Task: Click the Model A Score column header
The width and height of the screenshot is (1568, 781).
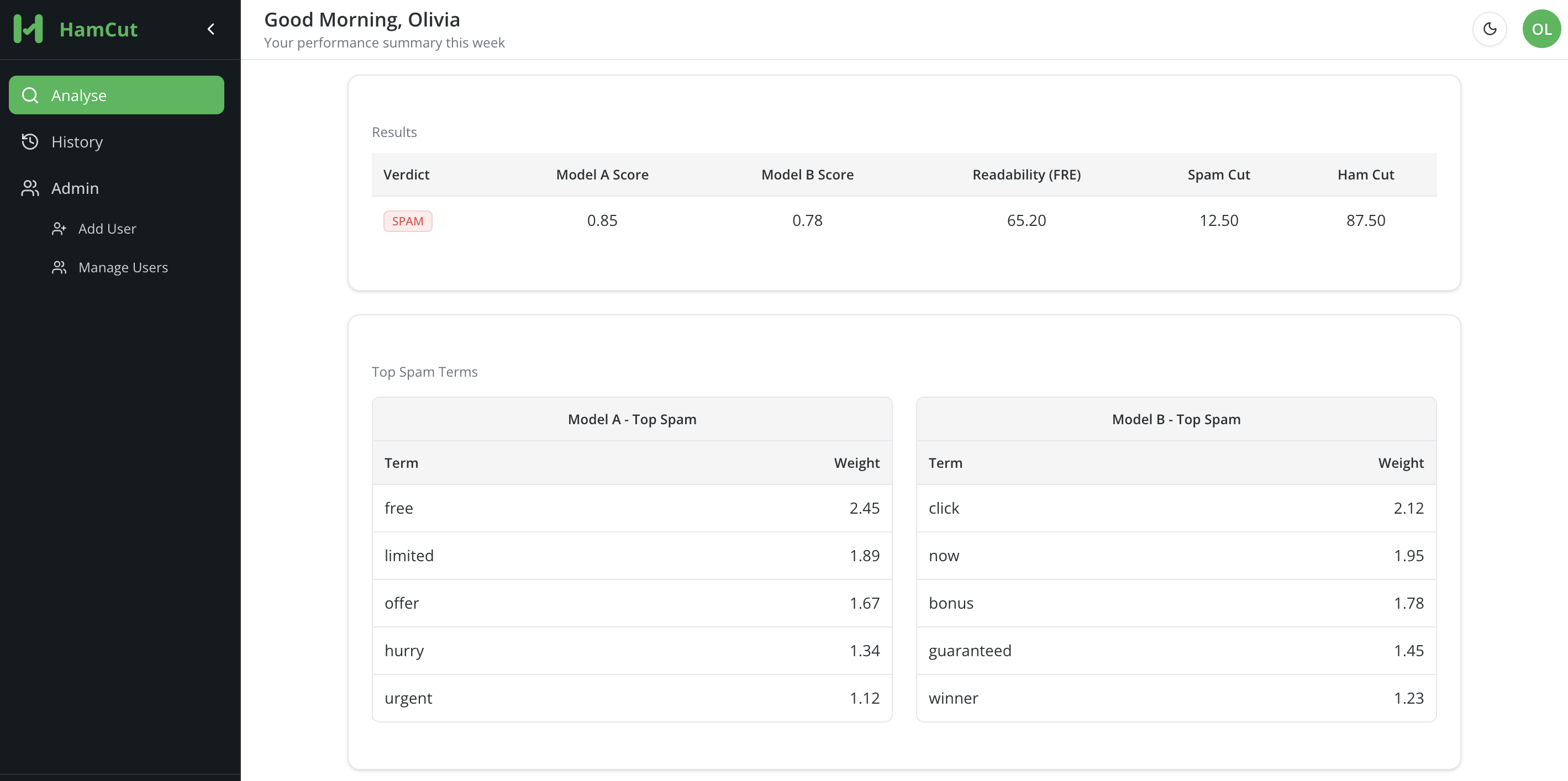Action: pos(601,175)
